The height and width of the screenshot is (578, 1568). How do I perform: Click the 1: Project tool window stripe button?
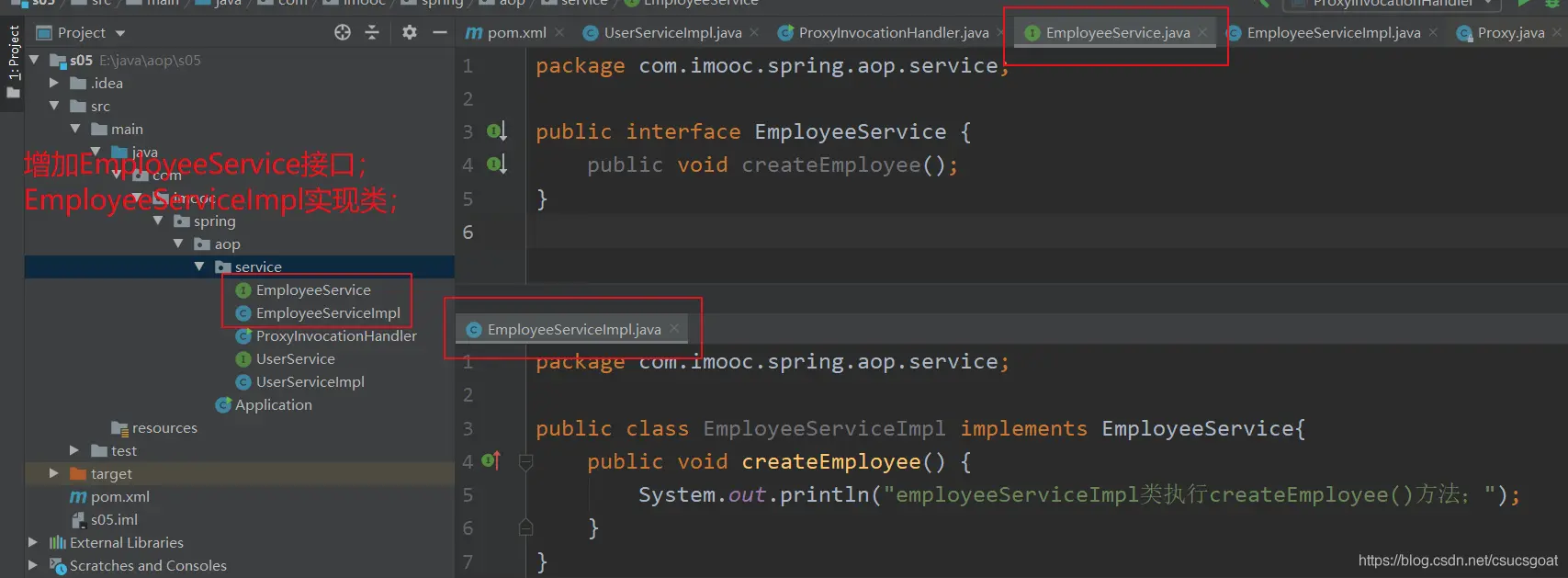pyautogui.click(x=13, y=55)
